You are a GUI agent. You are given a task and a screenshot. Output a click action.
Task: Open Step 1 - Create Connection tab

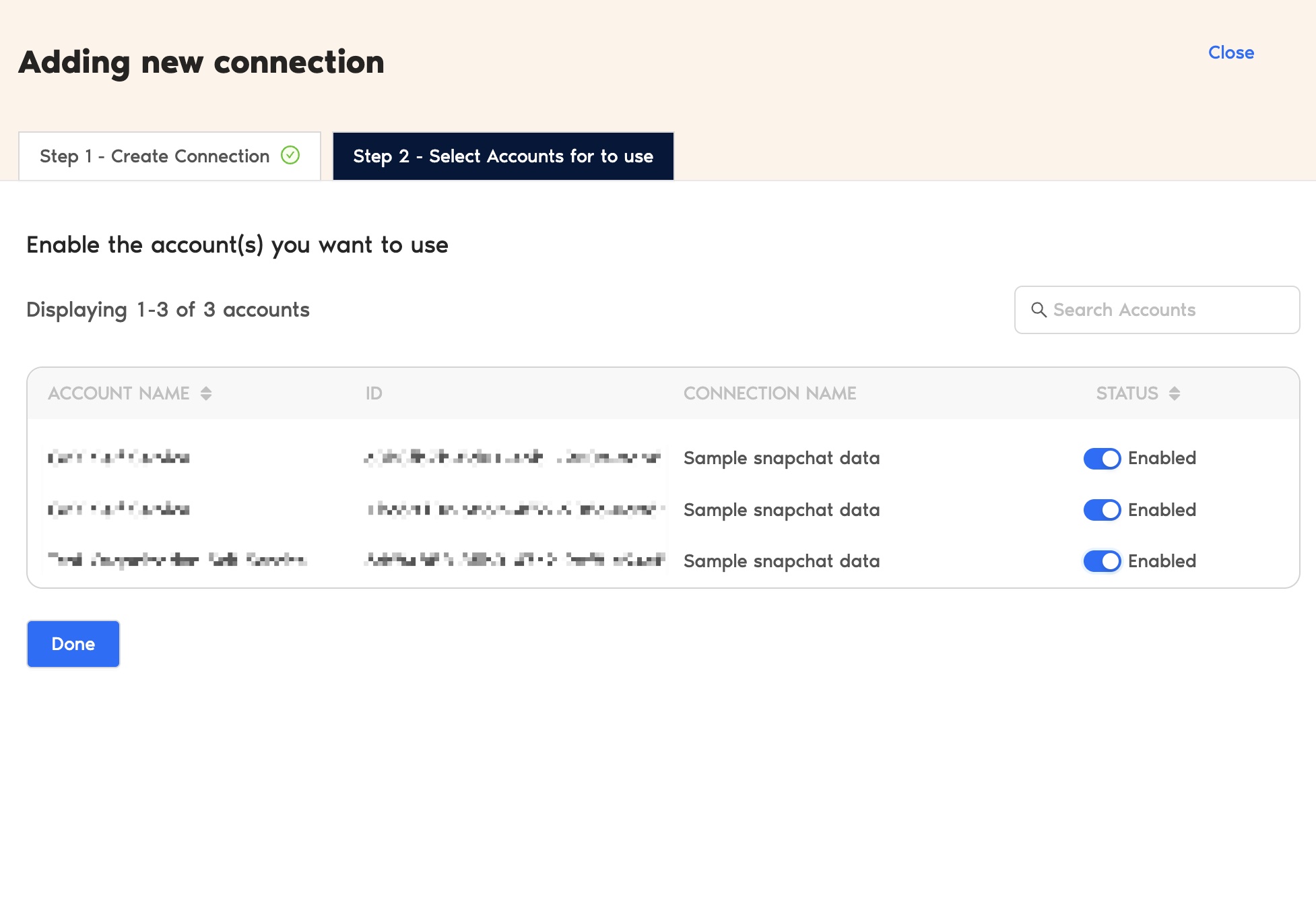pyautogui.click(x=170, y=156)
